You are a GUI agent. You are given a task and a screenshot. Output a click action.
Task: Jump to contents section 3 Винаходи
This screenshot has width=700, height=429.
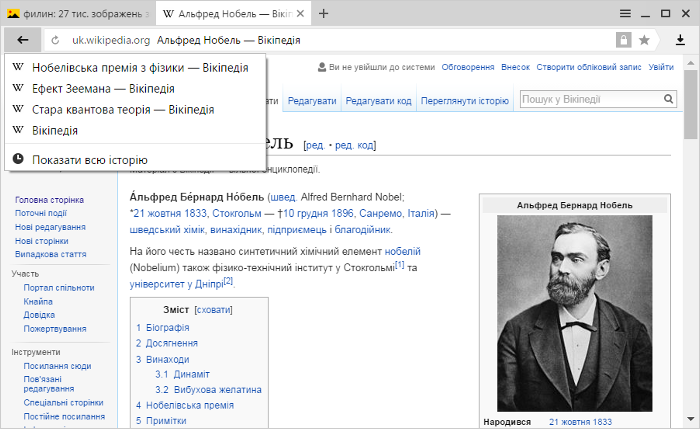tap(162, 359)
